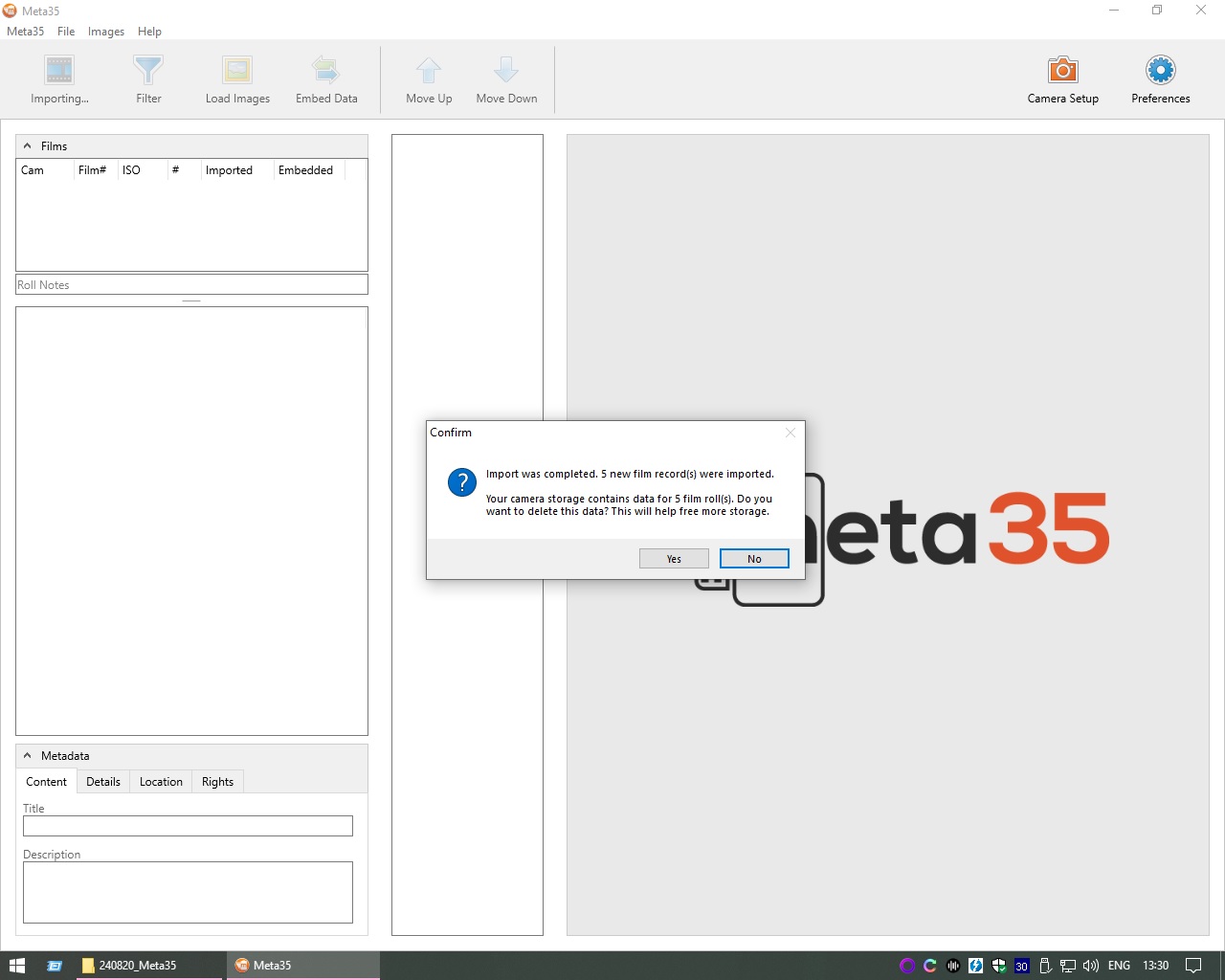This screenshot has width=1225, height=980.
Task: Click the Embed Data icon
Action: (326, 71)
